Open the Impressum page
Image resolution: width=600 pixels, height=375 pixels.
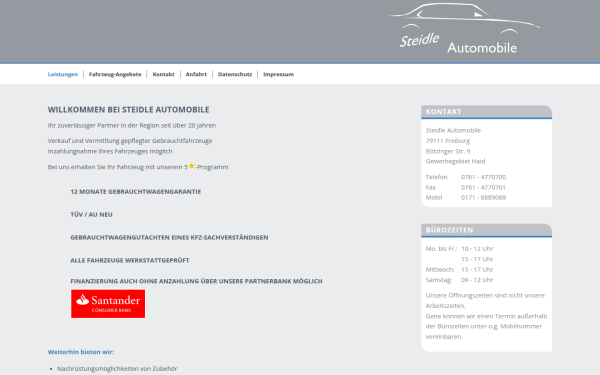278,74
